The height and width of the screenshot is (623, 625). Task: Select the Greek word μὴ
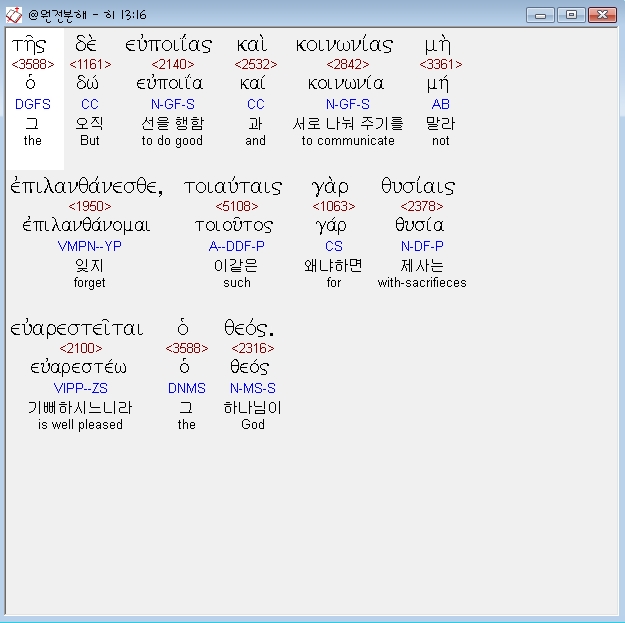tap(438, 45)
